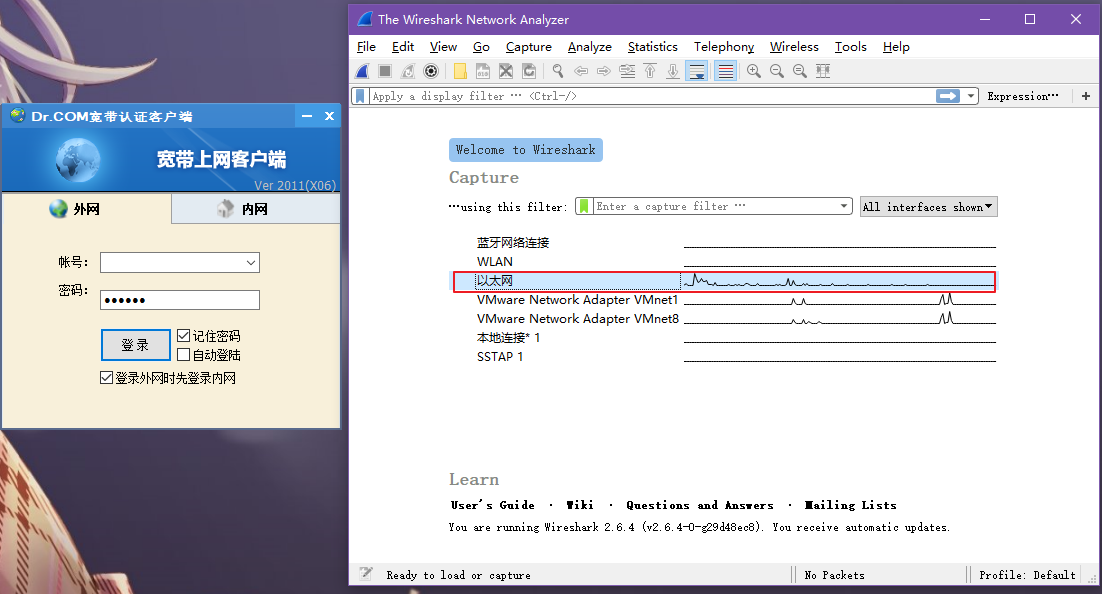Open the Edit menu
The image size is (1102, 594).
tap(403, 47)
